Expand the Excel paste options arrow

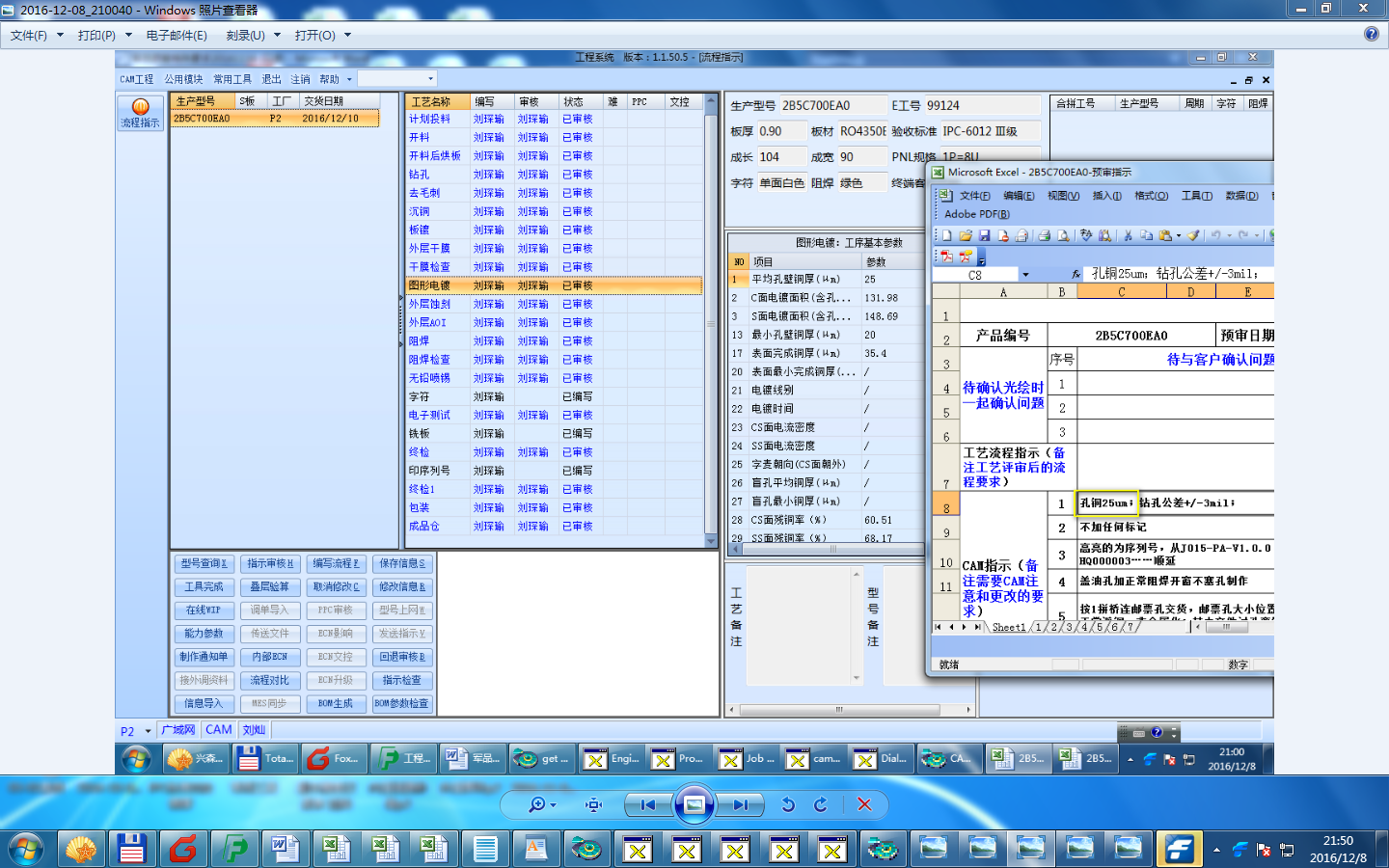[x=1178, y=234]
